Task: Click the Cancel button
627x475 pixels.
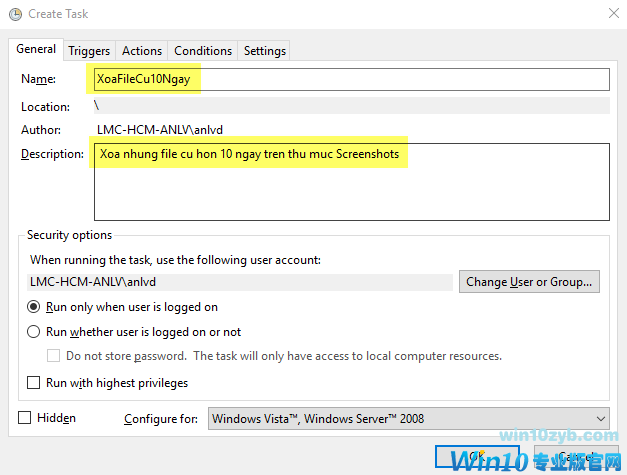Action: click(x=576, y=456)
